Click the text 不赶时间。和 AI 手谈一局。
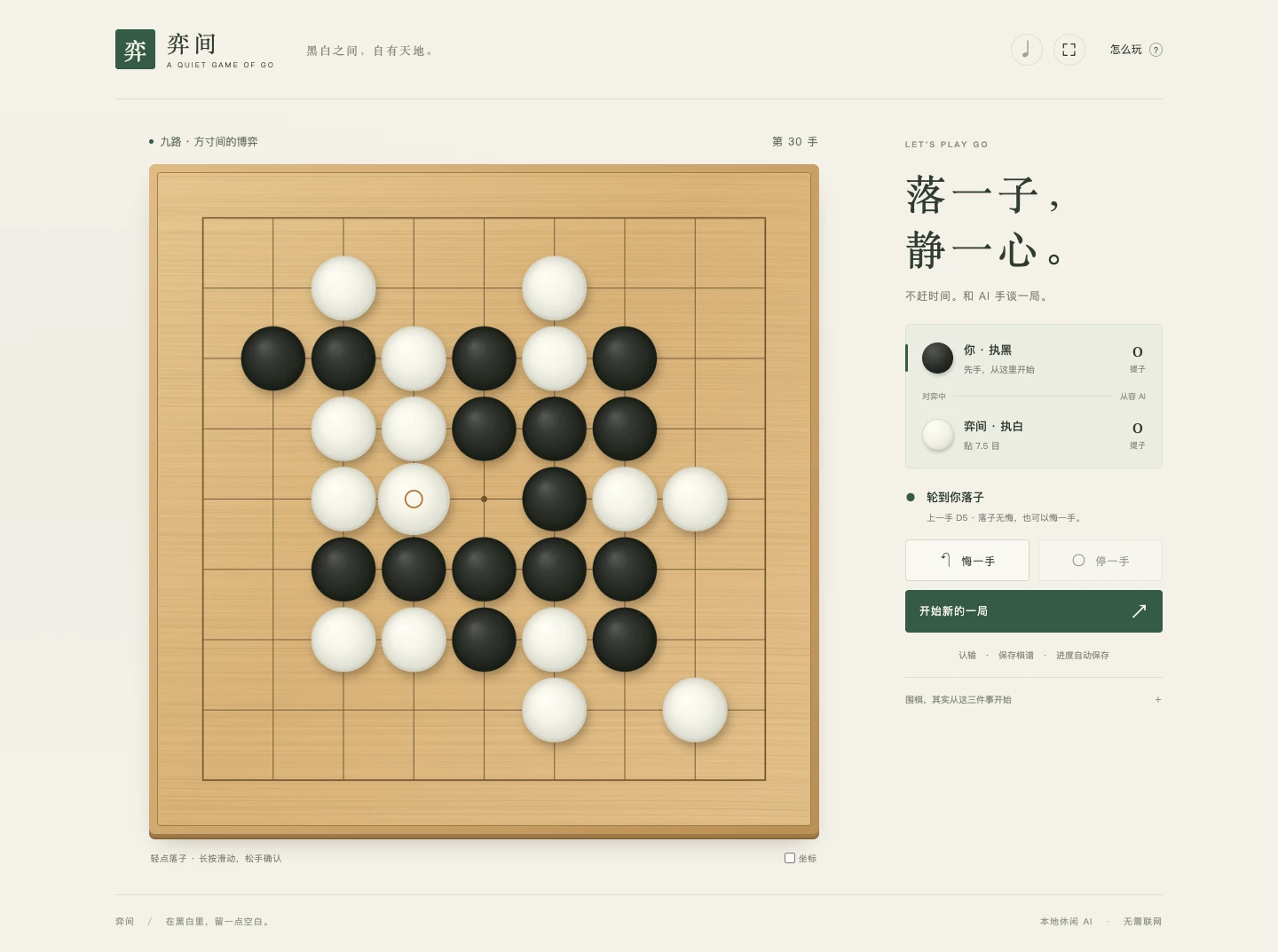The height and width of the screenshot is (952, 1278). (x=978, y=296)
